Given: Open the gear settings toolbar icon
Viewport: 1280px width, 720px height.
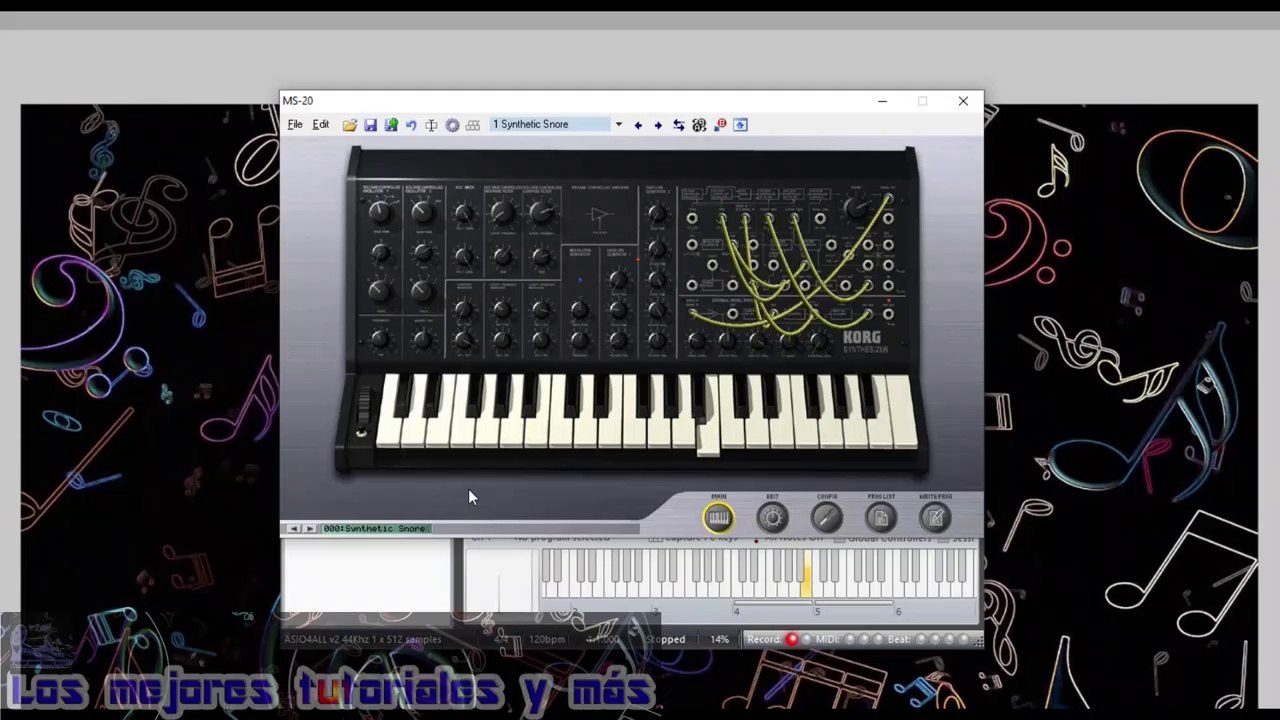Looking at the screenshot, I should pyautogui.click(x=452, y=125).
